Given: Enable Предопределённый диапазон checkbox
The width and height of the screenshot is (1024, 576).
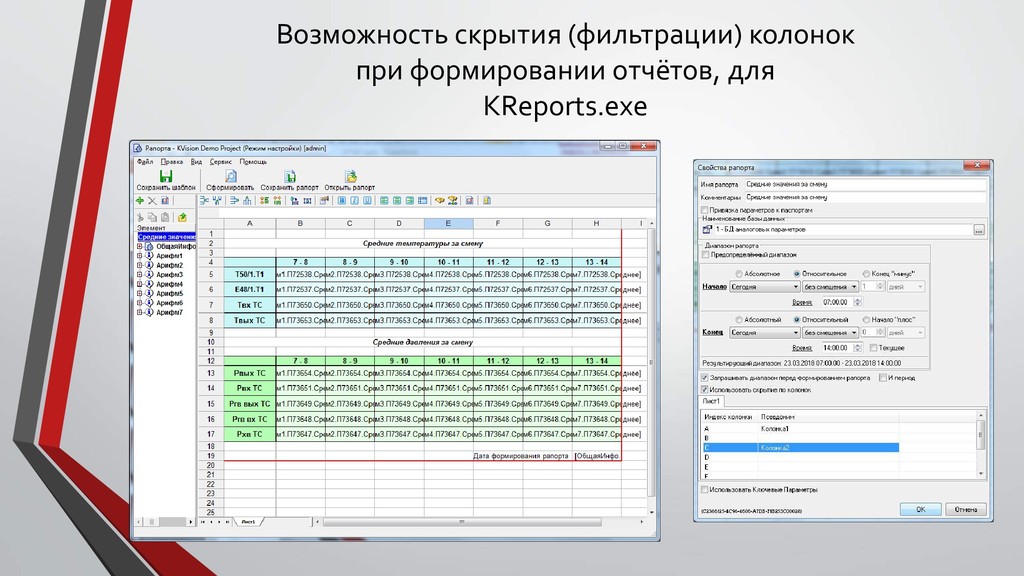Looking at the screenshot, I should (x=706, y=255).
